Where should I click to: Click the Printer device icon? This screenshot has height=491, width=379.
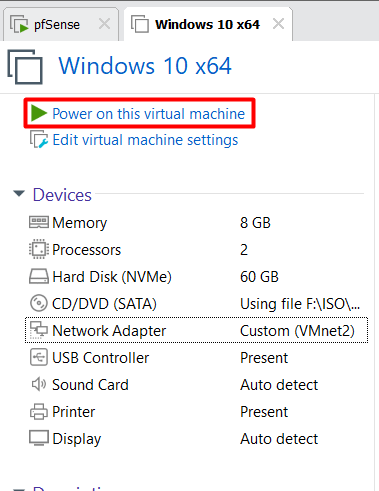[39, 411]
